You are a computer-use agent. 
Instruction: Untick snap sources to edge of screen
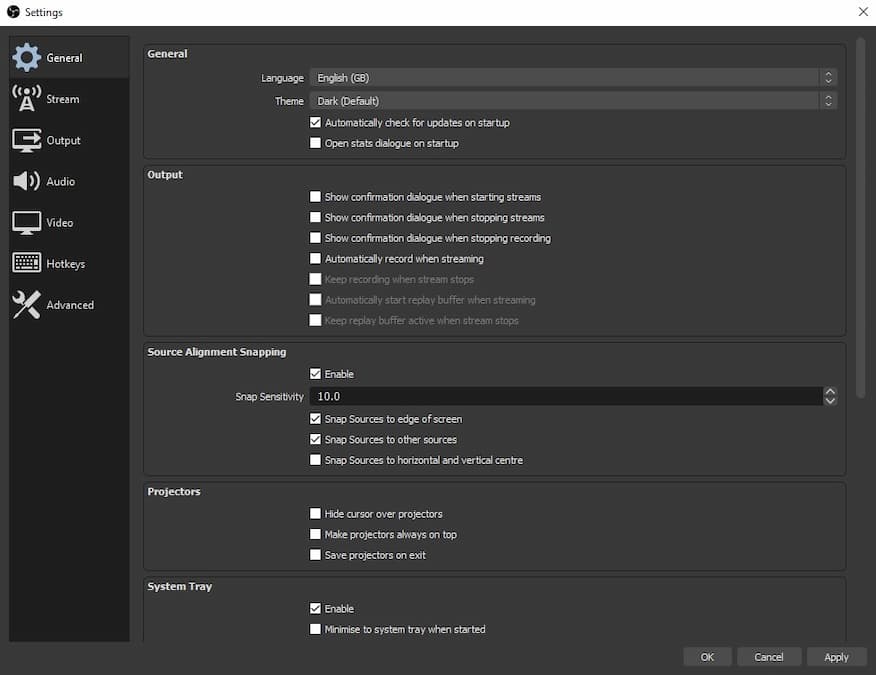point(315,419)
